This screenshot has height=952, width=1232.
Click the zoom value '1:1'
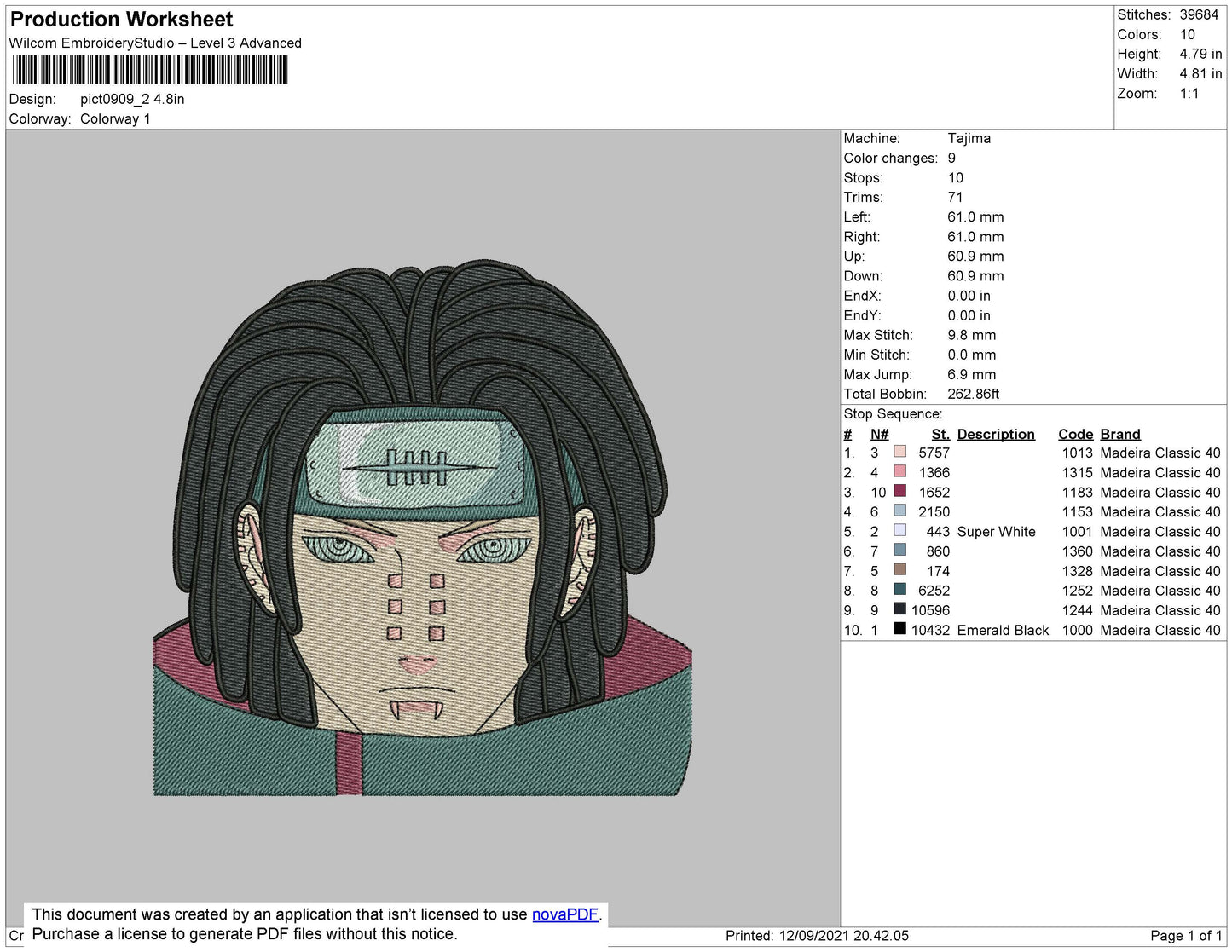(1189, 94)
